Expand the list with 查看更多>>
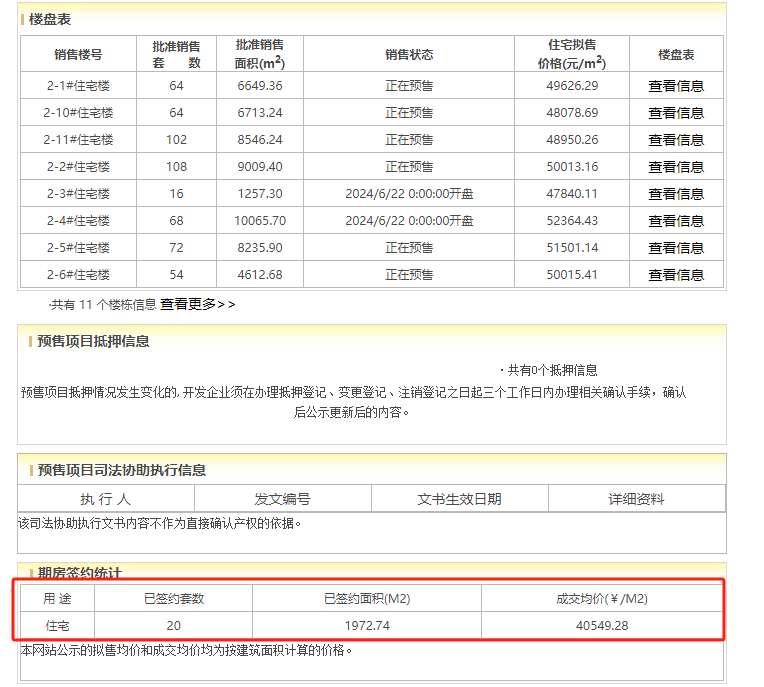This screenshot has height=687, width=764. click(197, 304)
